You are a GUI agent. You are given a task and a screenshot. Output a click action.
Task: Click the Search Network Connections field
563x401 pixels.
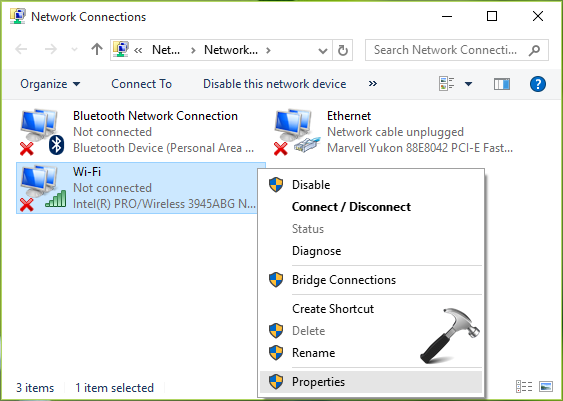click(457, 50)
